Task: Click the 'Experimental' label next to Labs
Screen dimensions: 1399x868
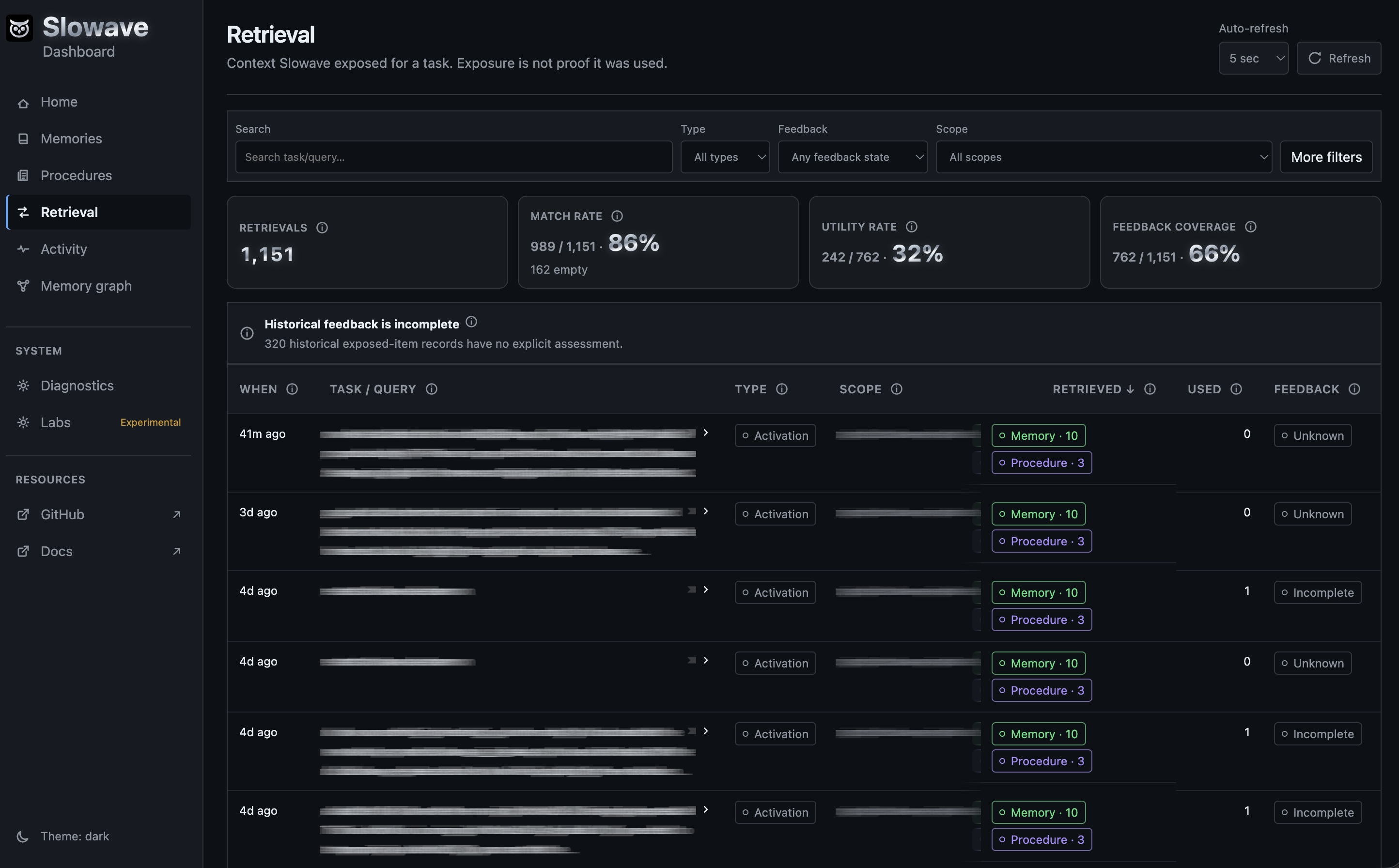Action: click(150, 422)
